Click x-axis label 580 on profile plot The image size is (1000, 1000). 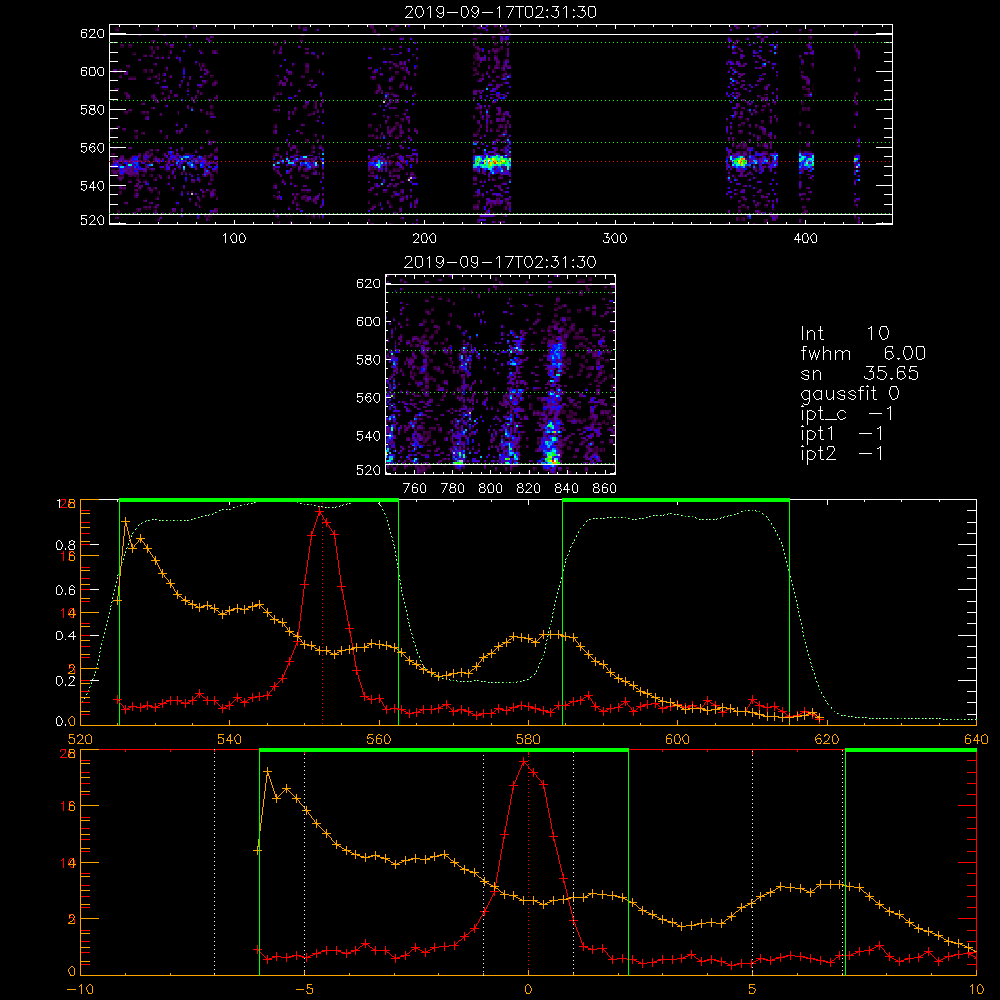pyautogui.click(x=528, y=739)
